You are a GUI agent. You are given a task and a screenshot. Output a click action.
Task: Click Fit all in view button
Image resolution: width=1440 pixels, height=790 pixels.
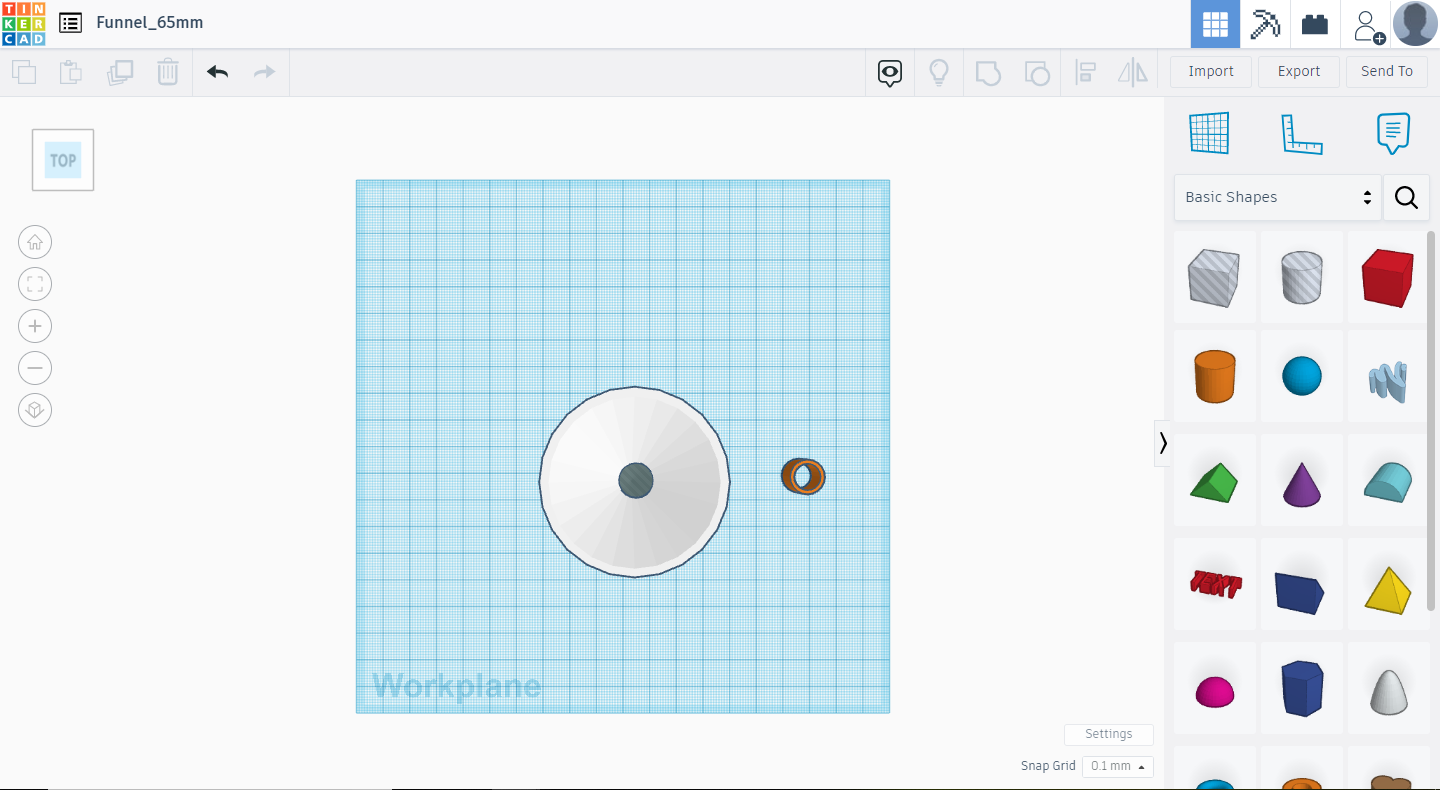point(35,284)
